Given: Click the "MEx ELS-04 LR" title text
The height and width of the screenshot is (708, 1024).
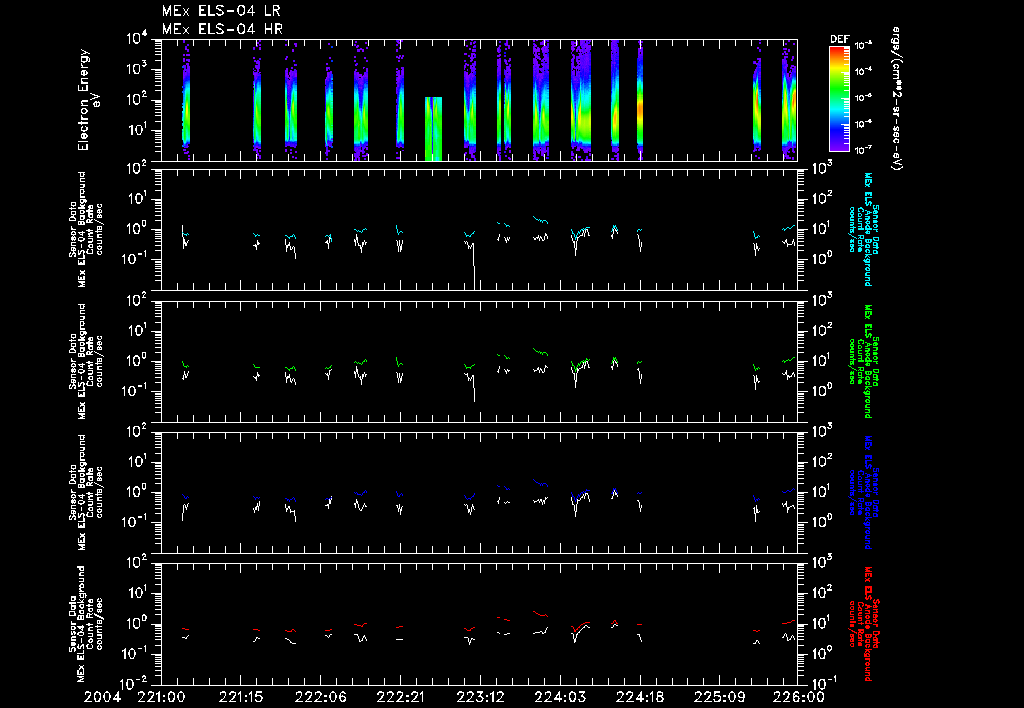Looking at the screenshot, I should coord(222,11).
